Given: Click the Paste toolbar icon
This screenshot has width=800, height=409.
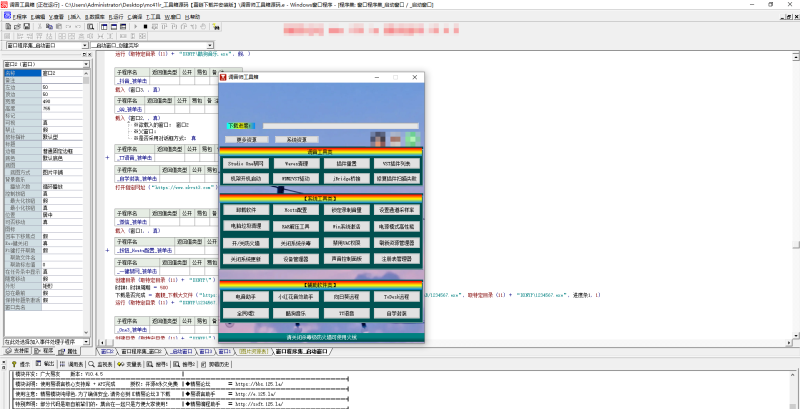Looking at the screenshot, I should point(59,26).
